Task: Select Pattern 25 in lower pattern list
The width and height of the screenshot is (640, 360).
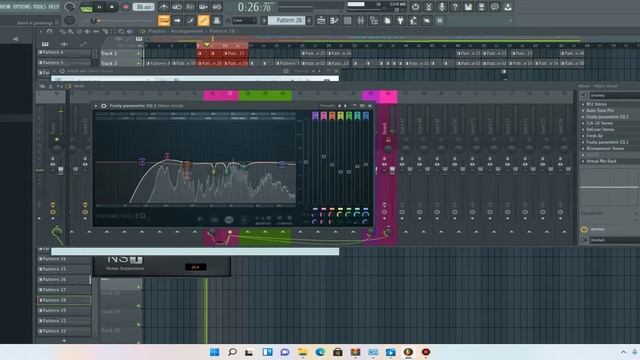Action: click(64, 269)
